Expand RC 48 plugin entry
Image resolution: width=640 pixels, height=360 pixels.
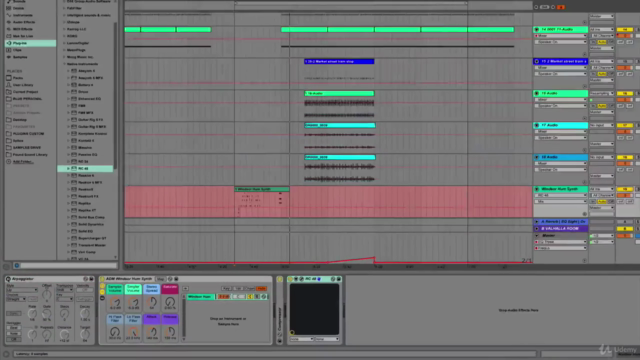[x=68, y=168]
